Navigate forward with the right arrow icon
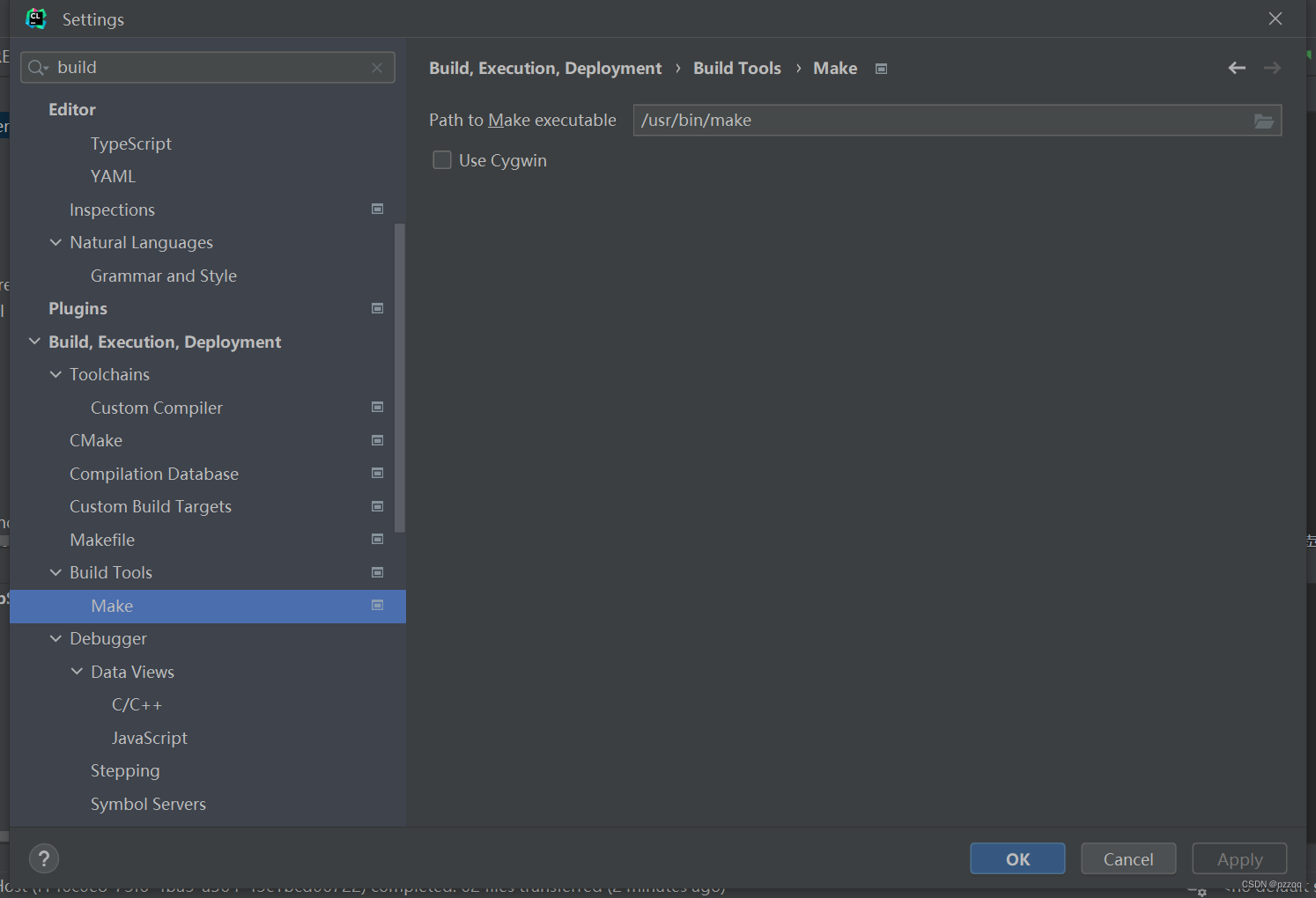The image size is (1316, 898). click(x=1272, y=68)
